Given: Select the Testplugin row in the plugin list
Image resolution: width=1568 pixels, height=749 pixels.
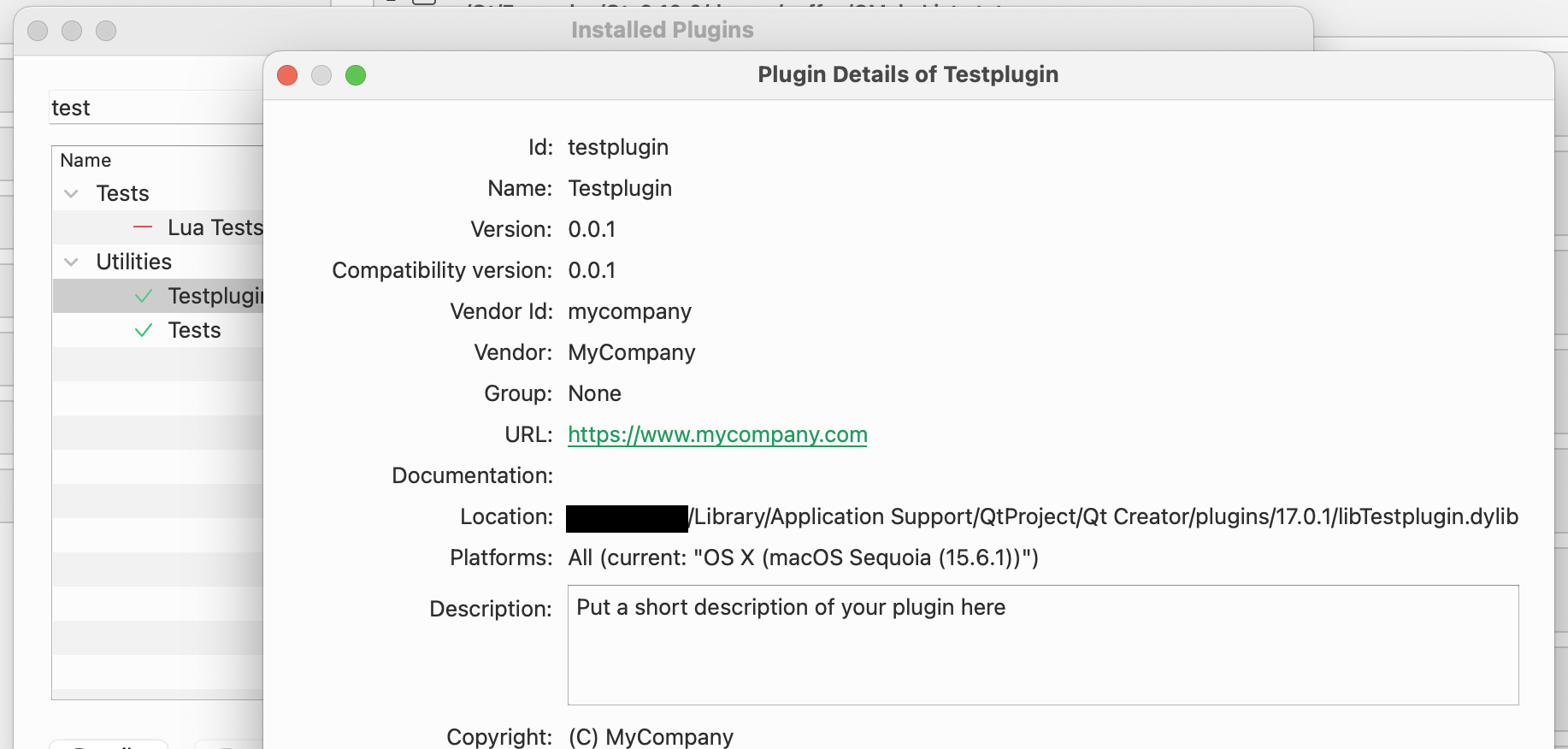Looking at the screenshot, I should tap(215, 296).
